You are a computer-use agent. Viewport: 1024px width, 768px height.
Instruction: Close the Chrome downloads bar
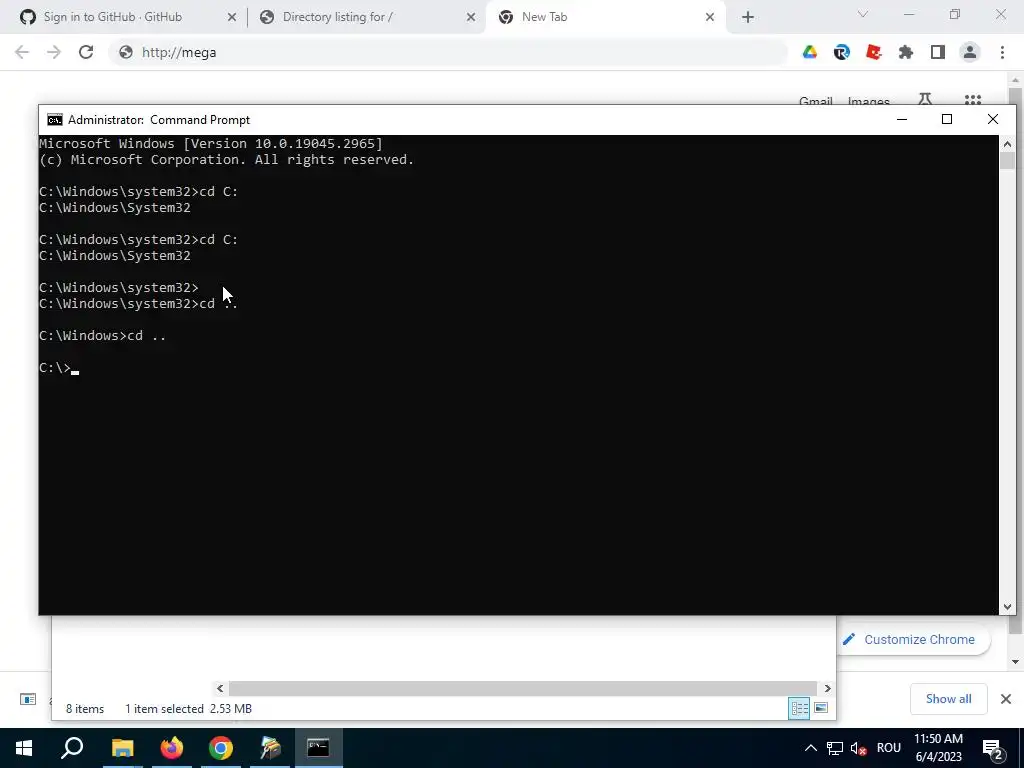point(1006,699)
